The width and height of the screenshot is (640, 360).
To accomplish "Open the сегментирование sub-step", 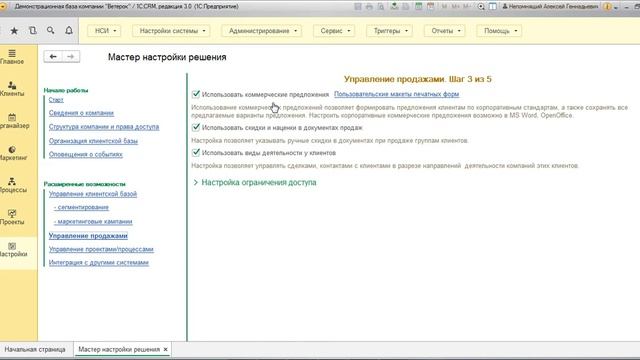I will [x=81, y=207].
